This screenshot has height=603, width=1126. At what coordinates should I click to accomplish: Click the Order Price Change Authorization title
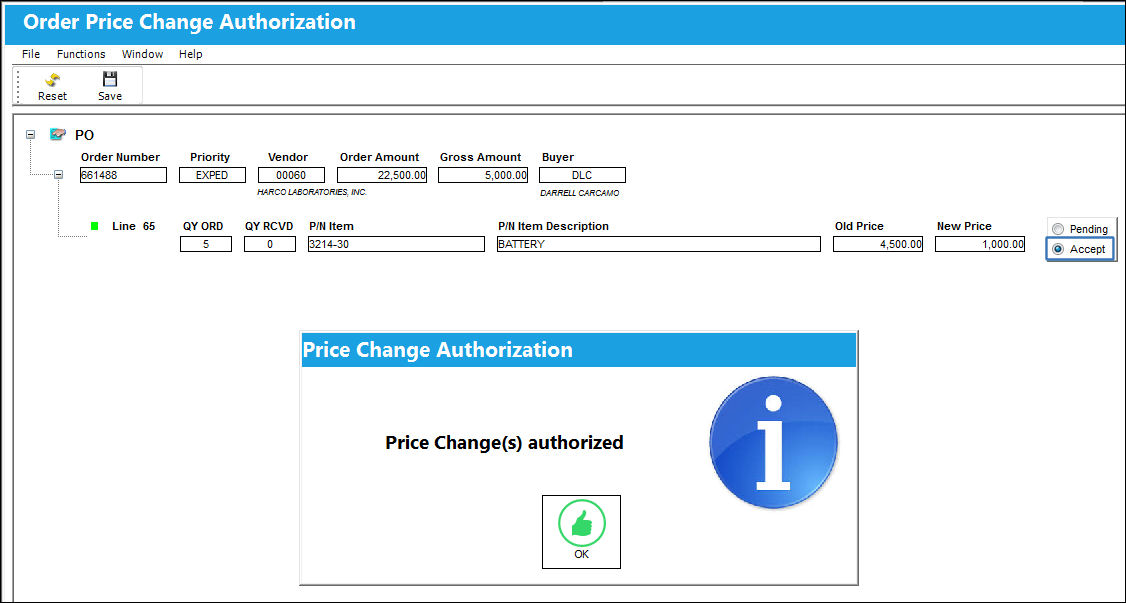coord(190,22)
